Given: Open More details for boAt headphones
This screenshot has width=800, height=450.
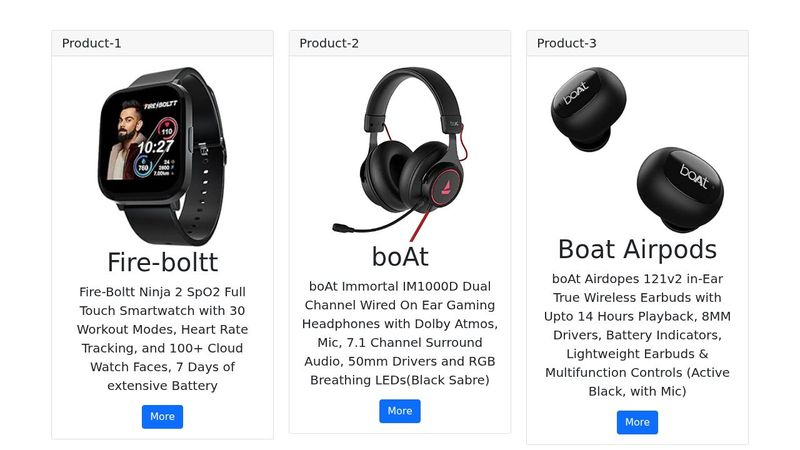Looking at the screenshot, I should point(399,411).
